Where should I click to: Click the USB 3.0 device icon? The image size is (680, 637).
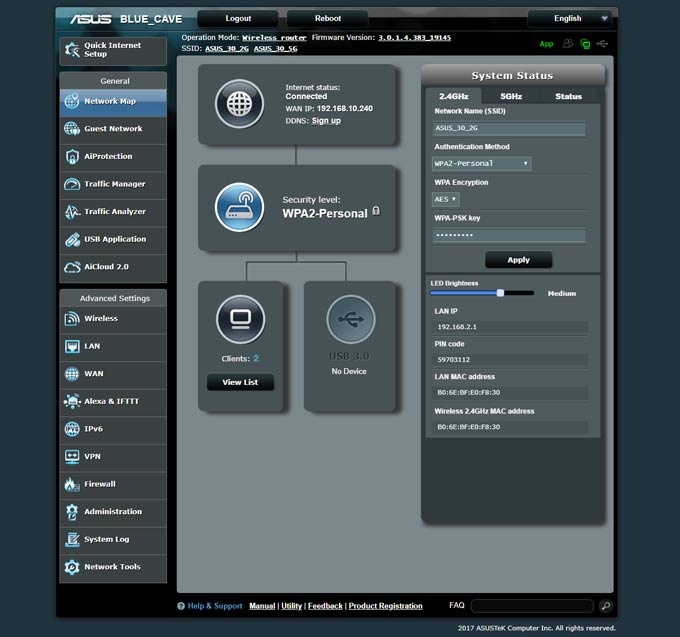pyautogui.click(x=351, y=320)
